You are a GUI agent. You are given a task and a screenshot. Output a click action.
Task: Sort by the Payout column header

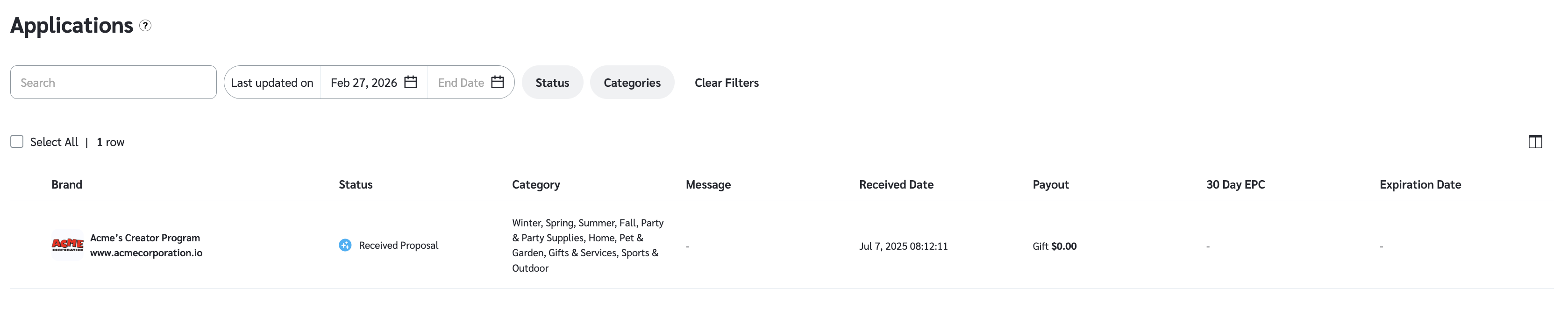click(x=1051, y=184)
